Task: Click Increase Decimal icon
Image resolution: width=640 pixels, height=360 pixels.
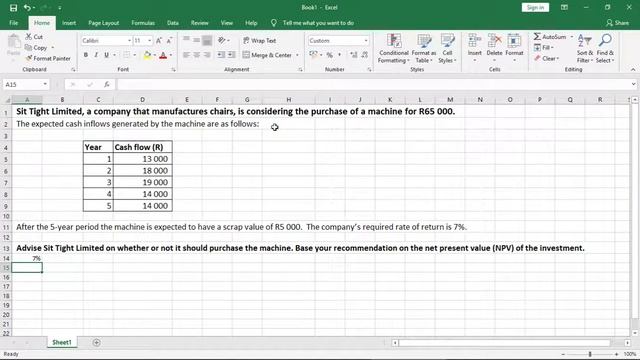Action: pyautogui.click(x=353, y=55)
